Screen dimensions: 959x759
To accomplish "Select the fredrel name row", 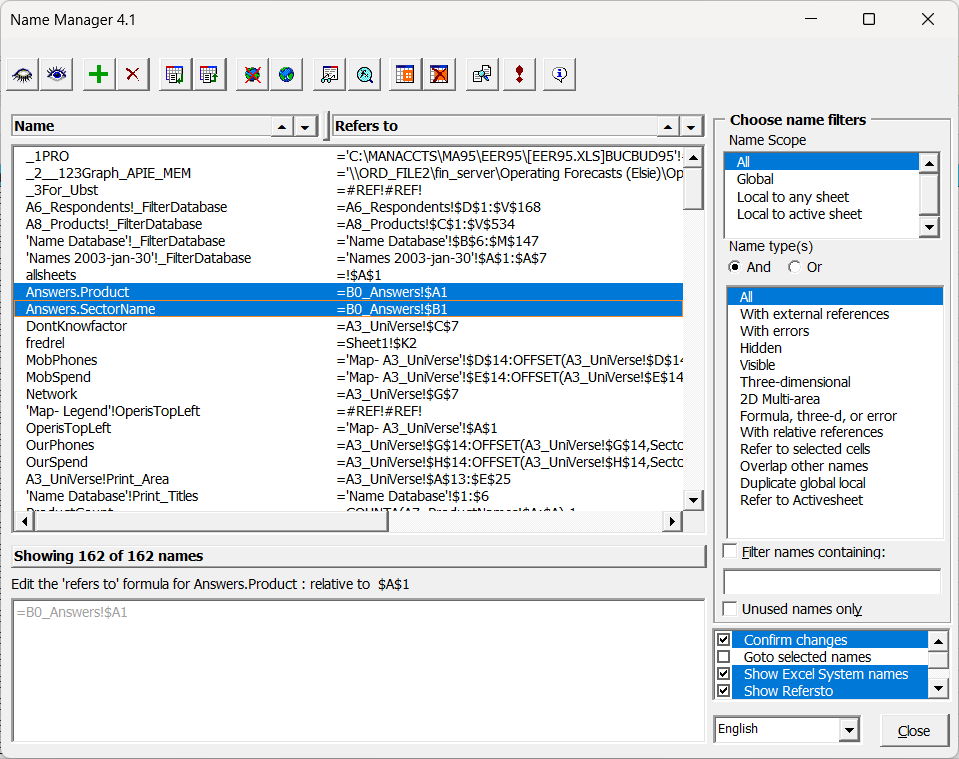I will [x=347, y=343].
